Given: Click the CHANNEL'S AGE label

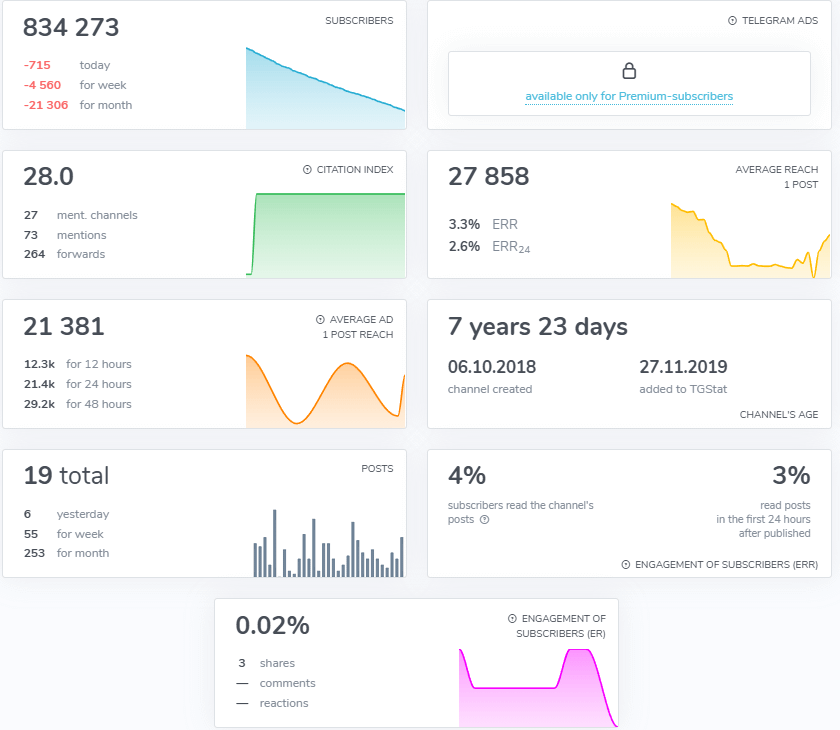Looking at the screenshot, I should pyautogui.click(x=778, y=414).
